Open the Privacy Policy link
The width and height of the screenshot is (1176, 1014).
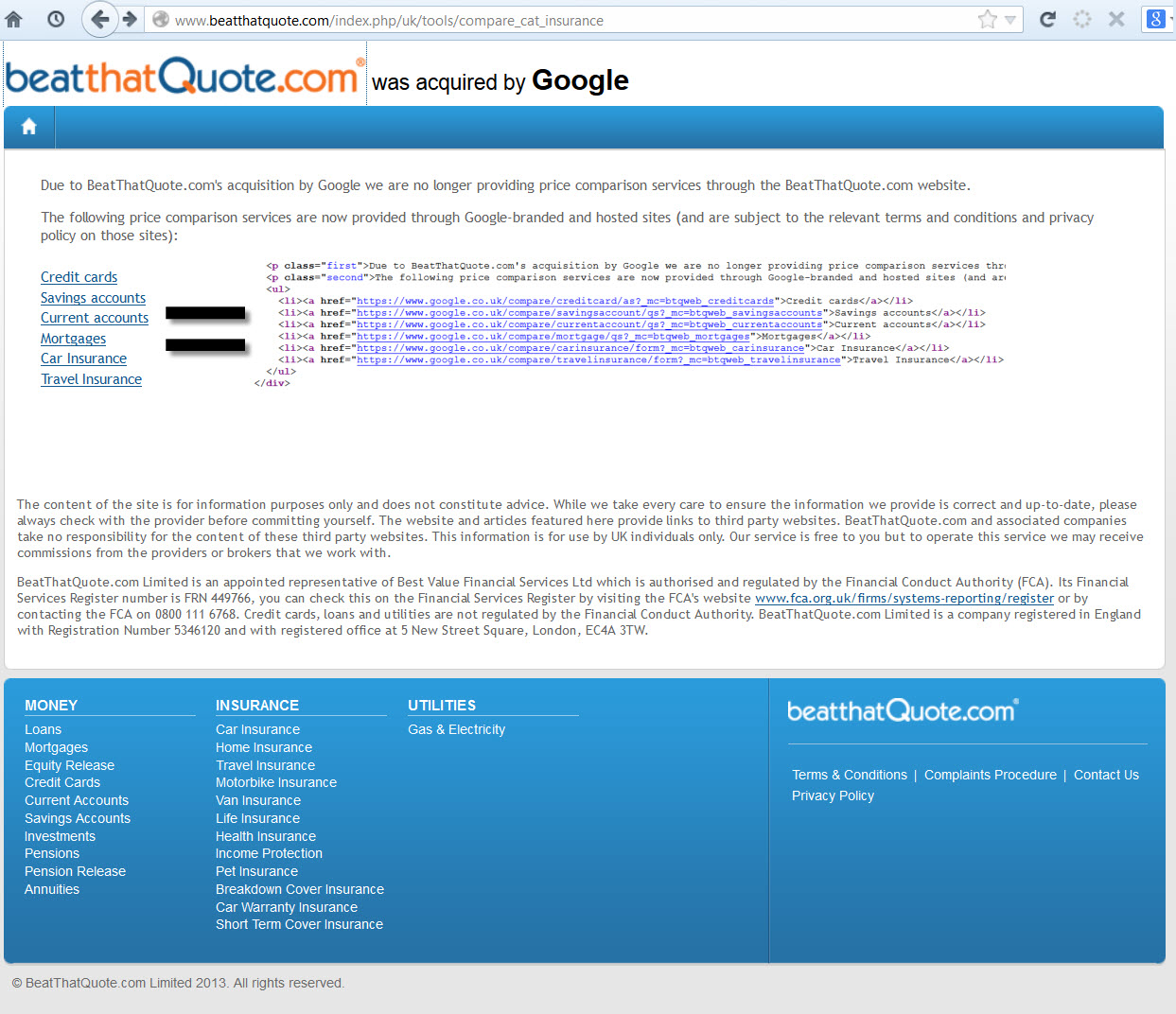[x=833, y=795]
